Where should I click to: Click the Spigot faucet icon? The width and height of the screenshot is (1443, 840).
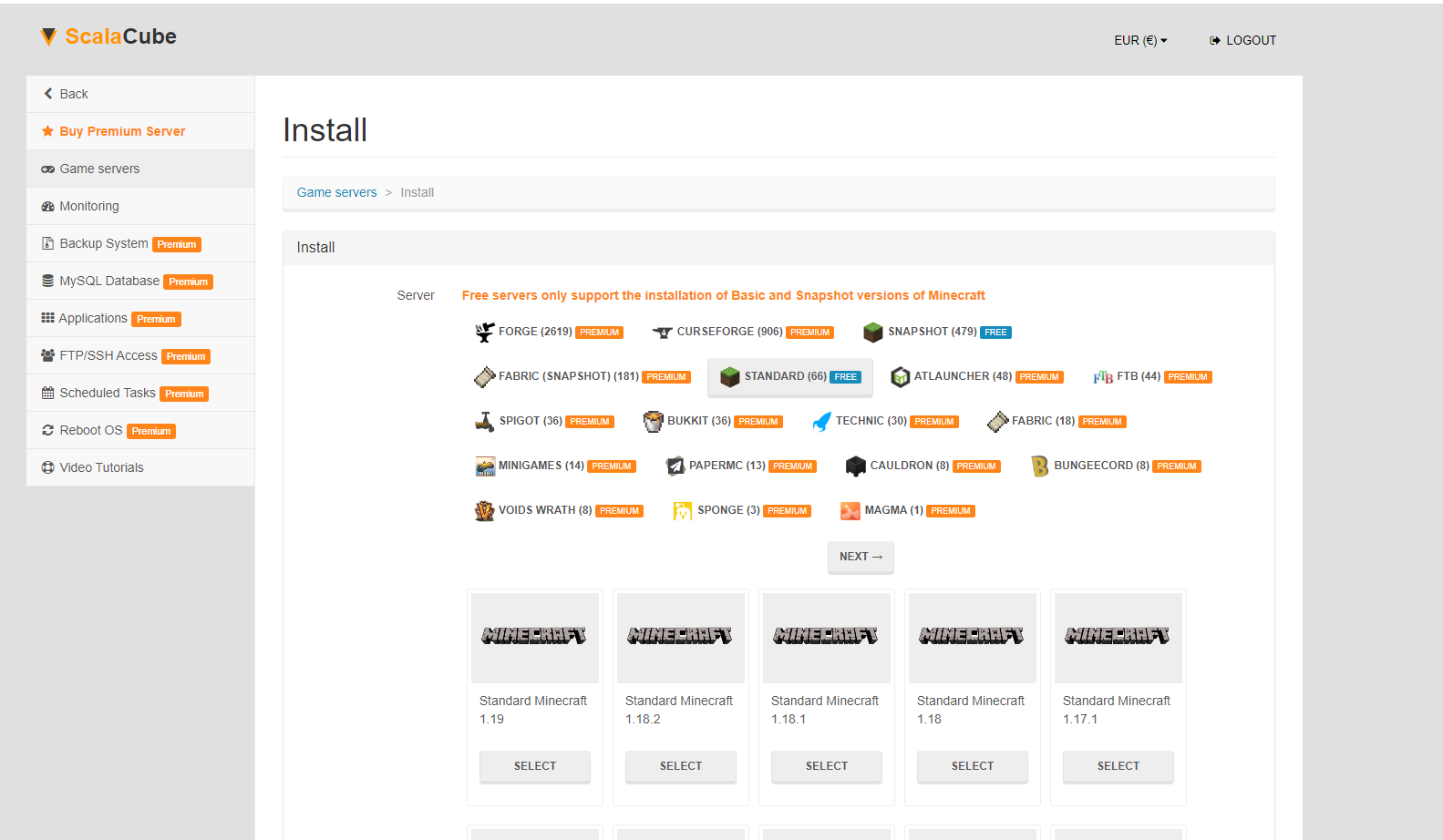pyautogui.click(x=485, y=421)
